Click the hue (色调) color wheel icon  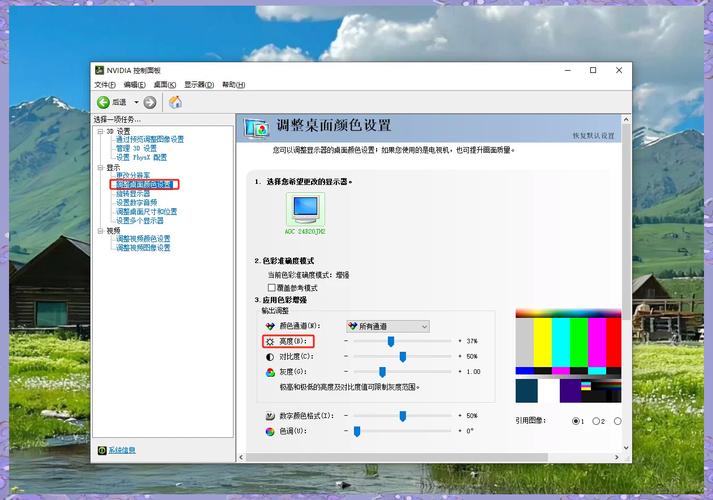click(269, 432)
